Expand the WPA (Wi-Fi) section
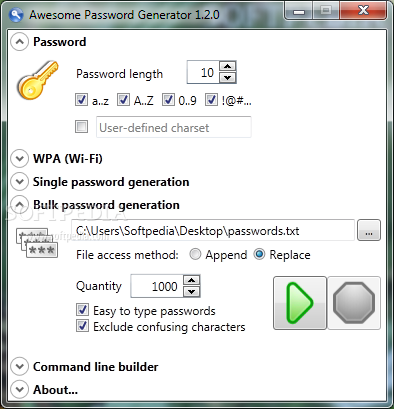This screenshot has height=409, width=394. coord(19,158)
